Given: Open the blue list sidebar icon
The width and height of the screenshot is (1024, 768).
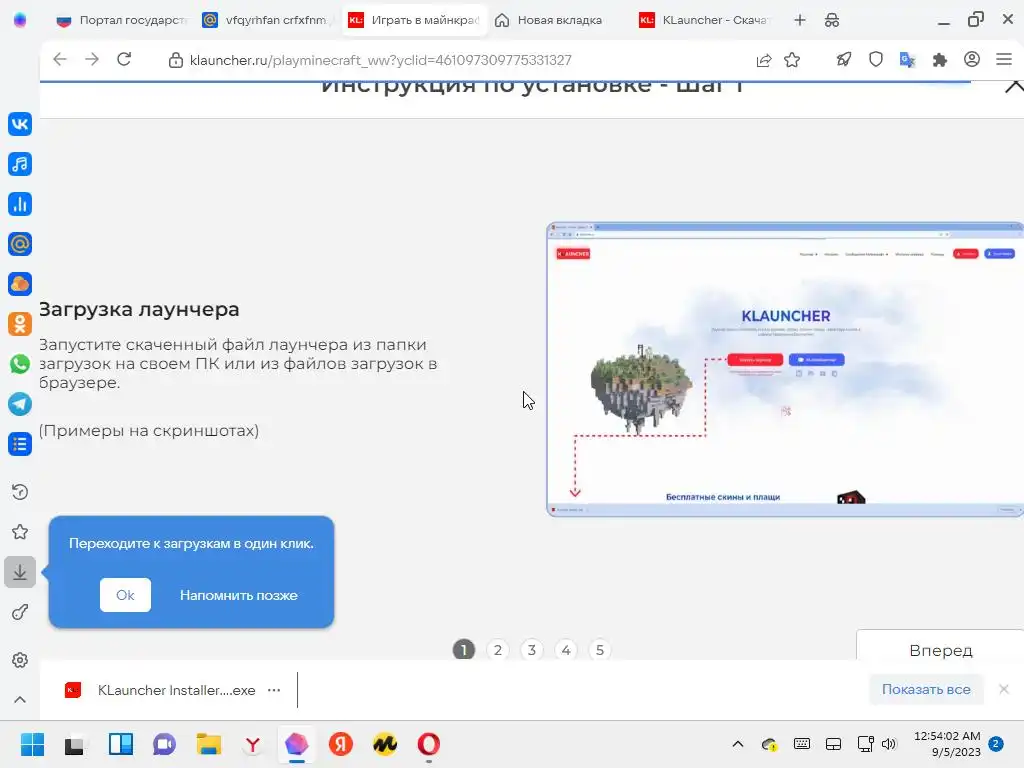Looking at the screenshot, I should (20, 444).
